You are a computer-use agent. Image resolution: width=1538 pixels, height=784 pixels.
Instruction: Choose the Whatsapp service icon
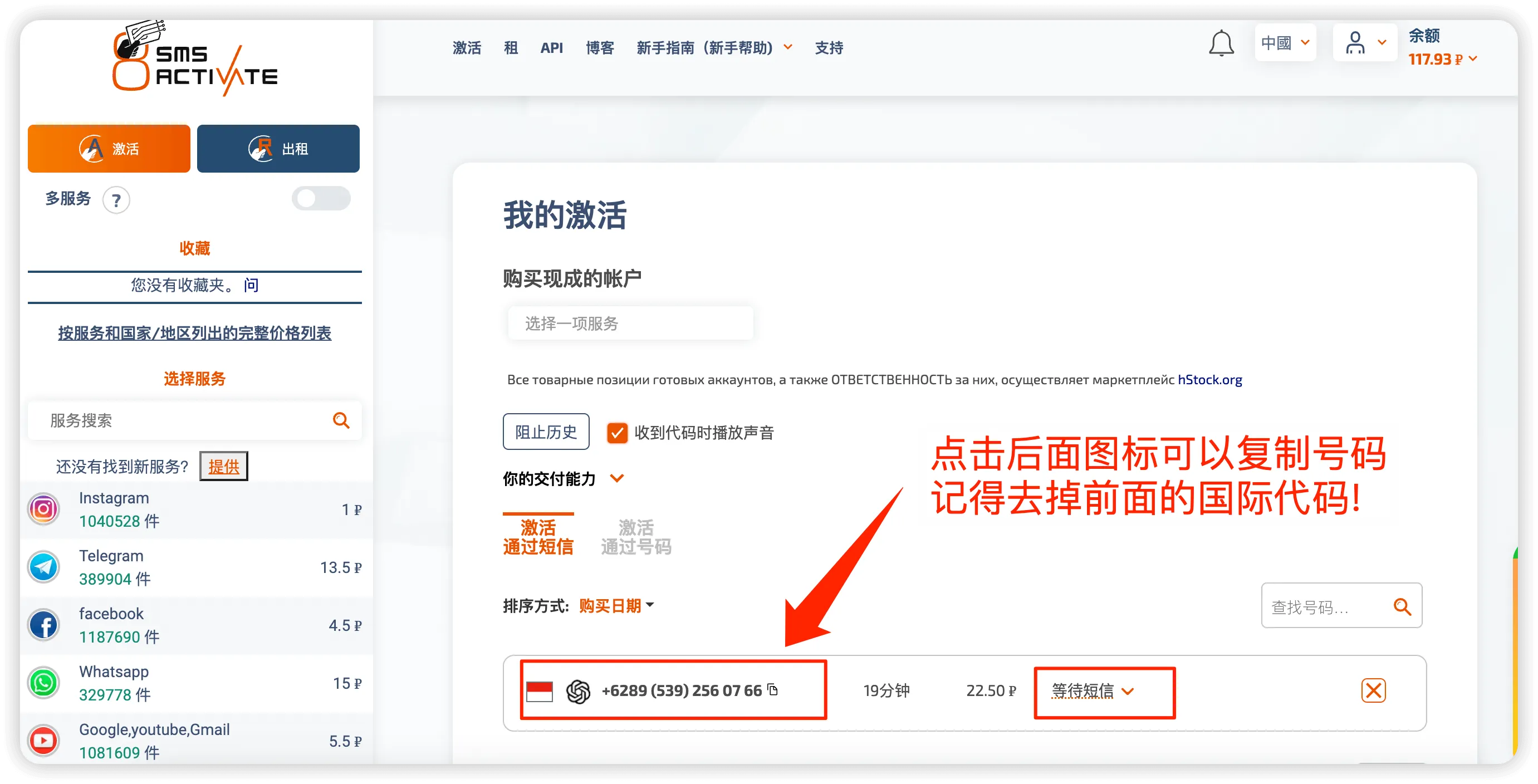(43, 683)
